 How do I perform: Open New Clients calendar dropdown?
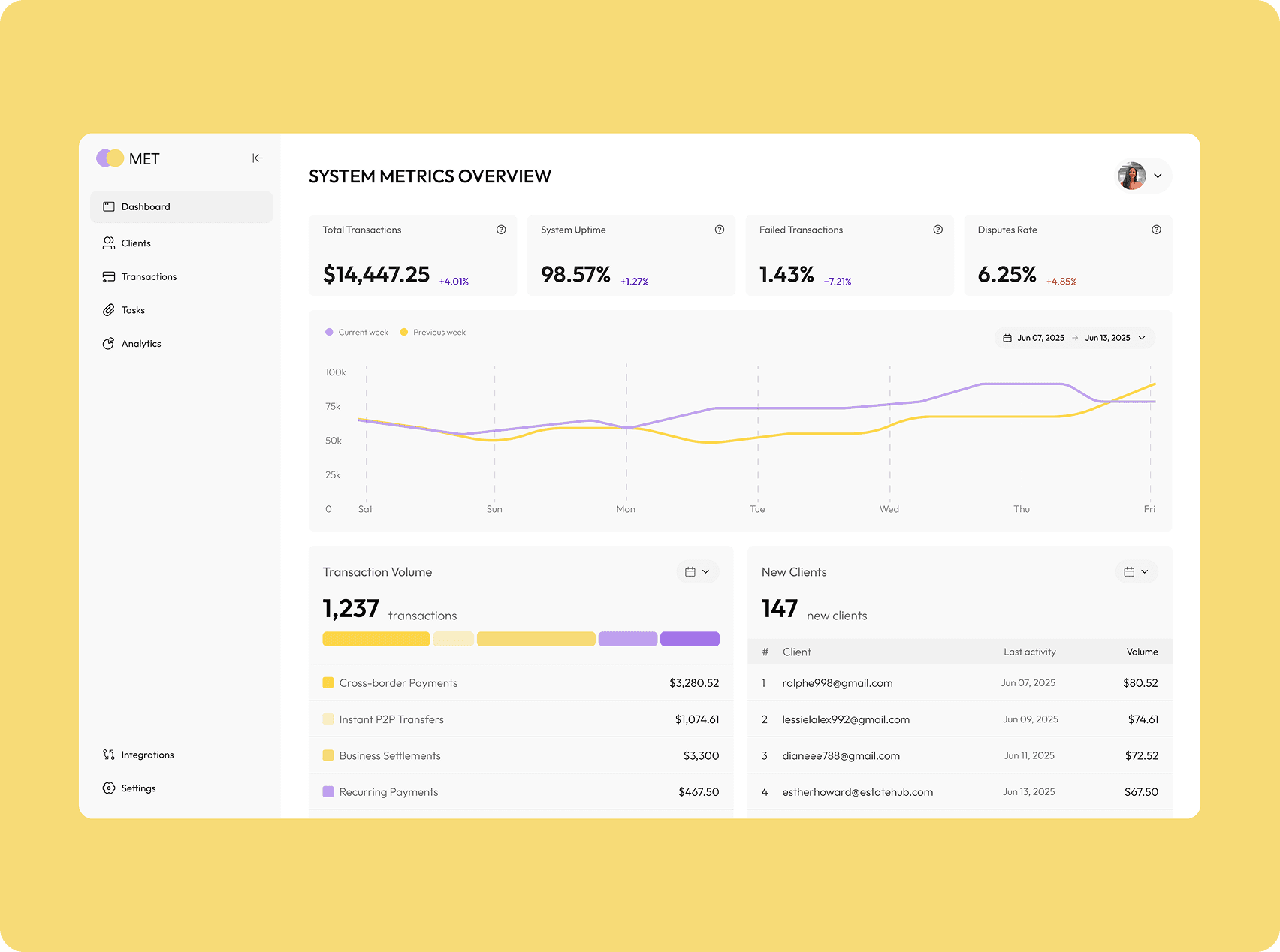click(1137, 572)
